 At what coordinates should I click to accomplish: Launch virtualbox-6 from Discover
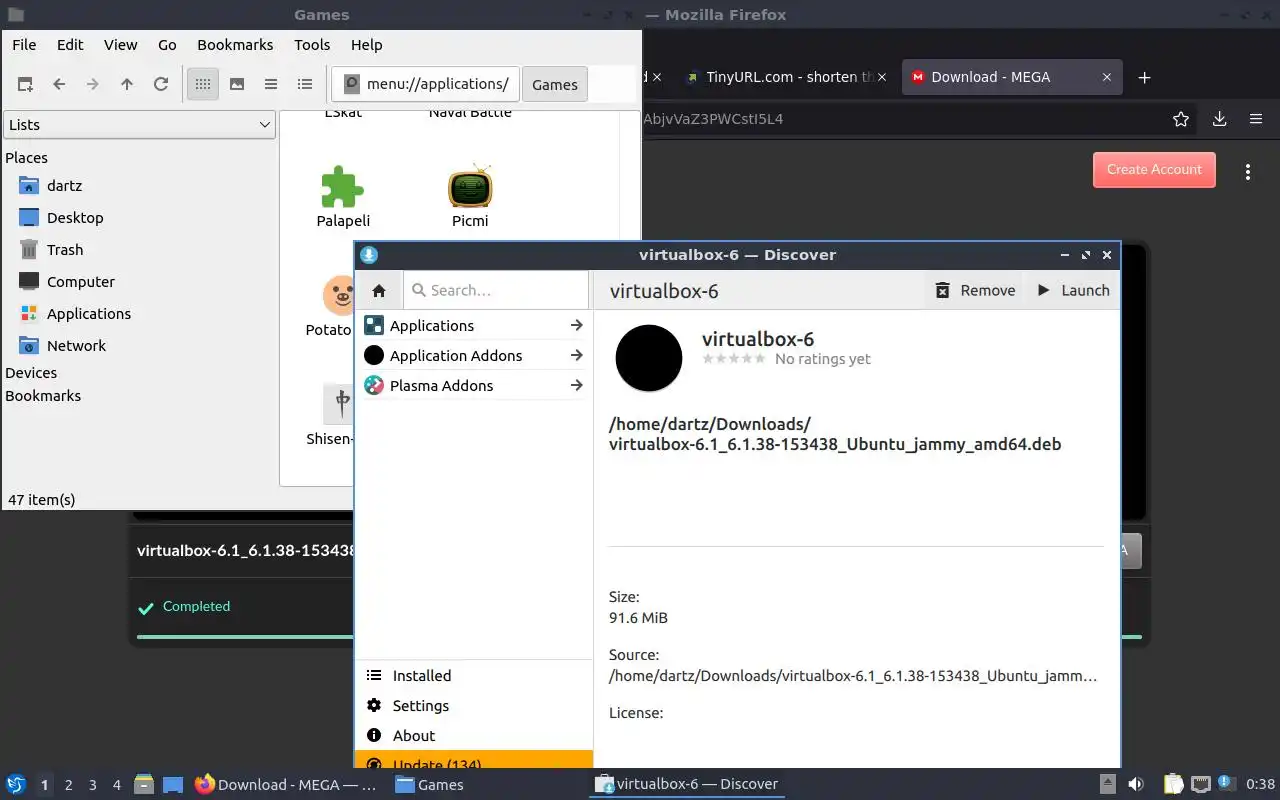1073,290
